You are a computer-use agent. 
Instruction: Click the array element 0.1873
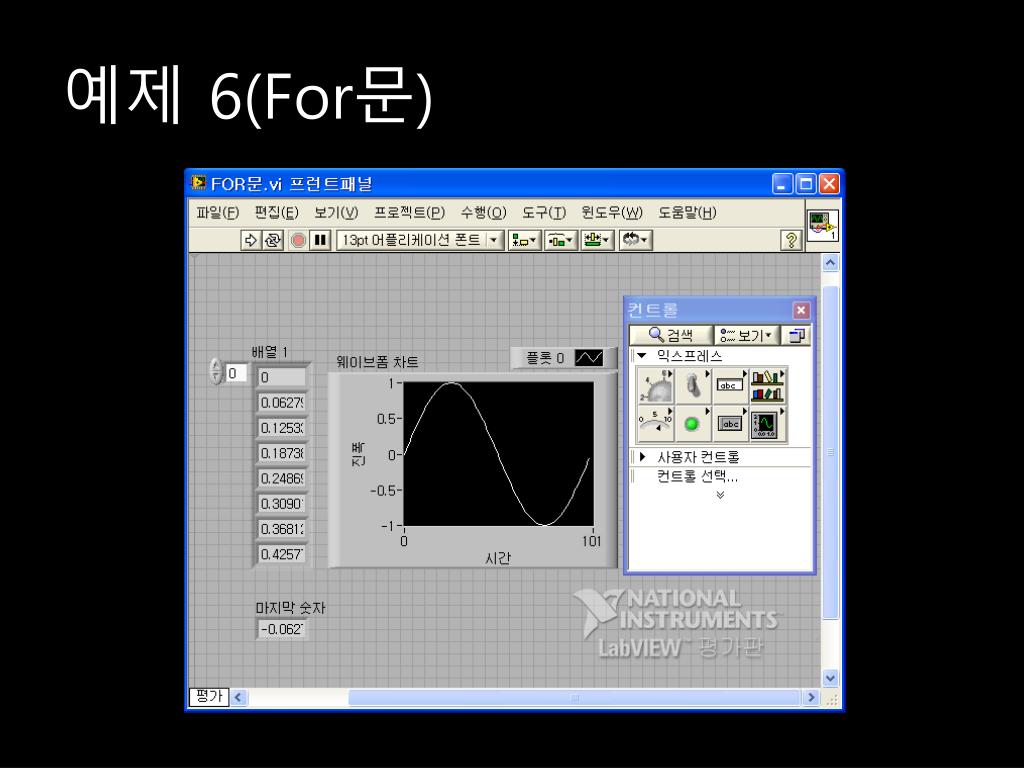[282, 453]
